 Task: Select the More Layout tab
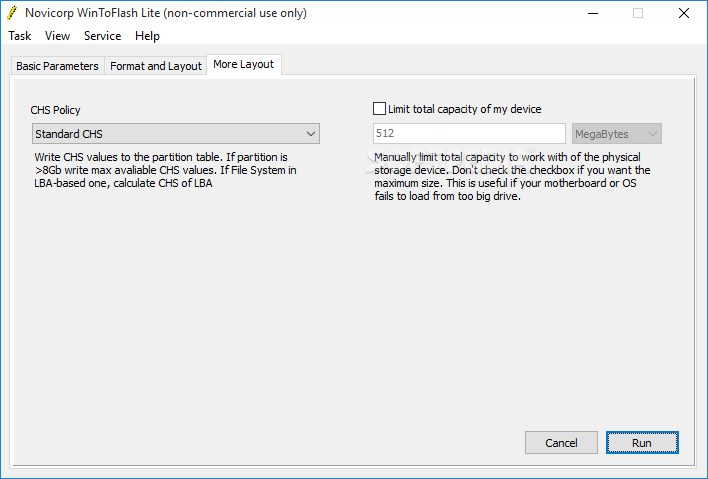pyautogui.click(x=244, y=65)
